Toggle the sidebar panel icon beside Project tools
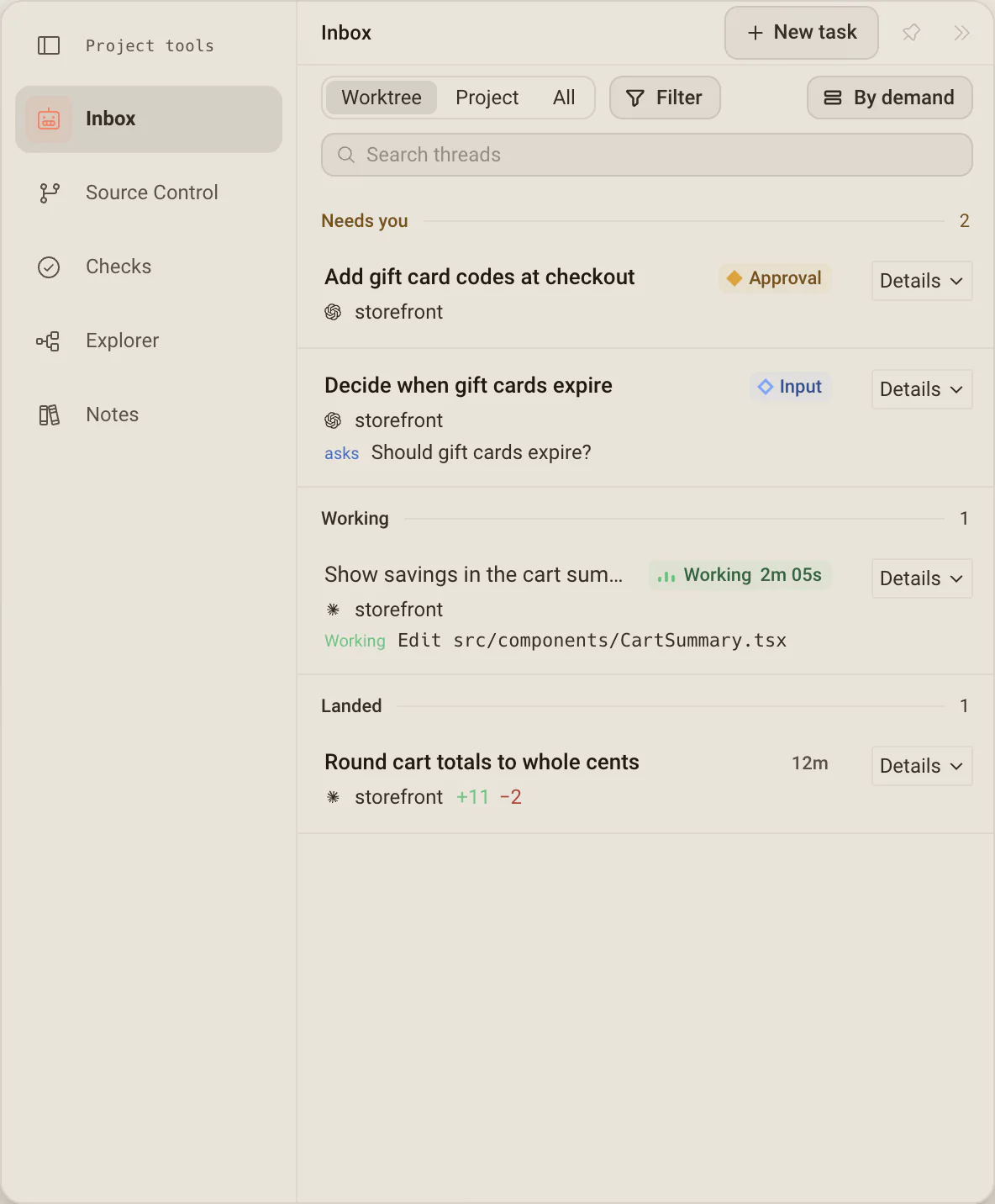The width and height of the screenshot is (995, 1204). pyautogui.click(x=49, y=45)
